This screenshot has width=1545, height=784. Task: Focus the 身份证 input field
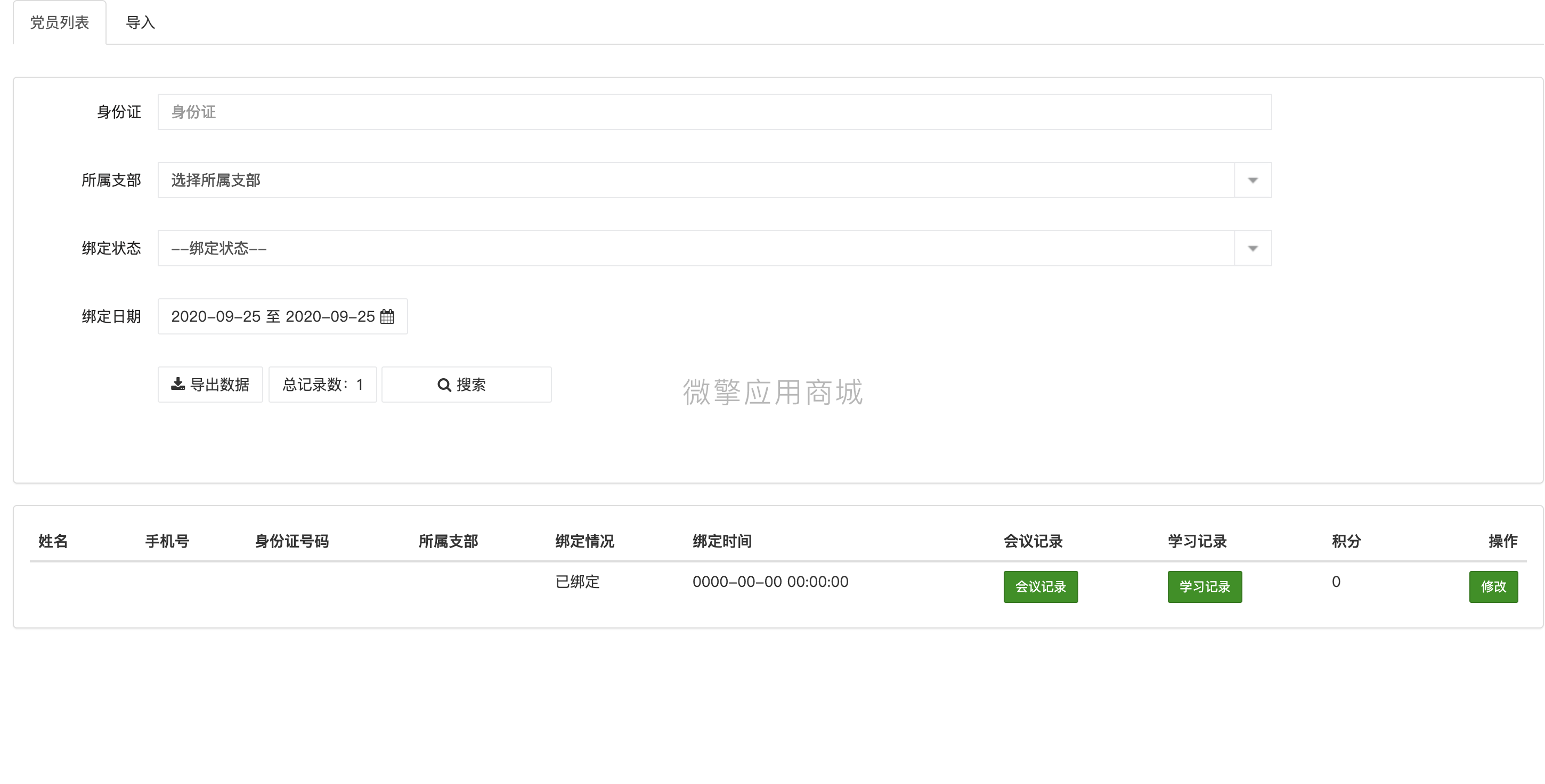point(714,112)
